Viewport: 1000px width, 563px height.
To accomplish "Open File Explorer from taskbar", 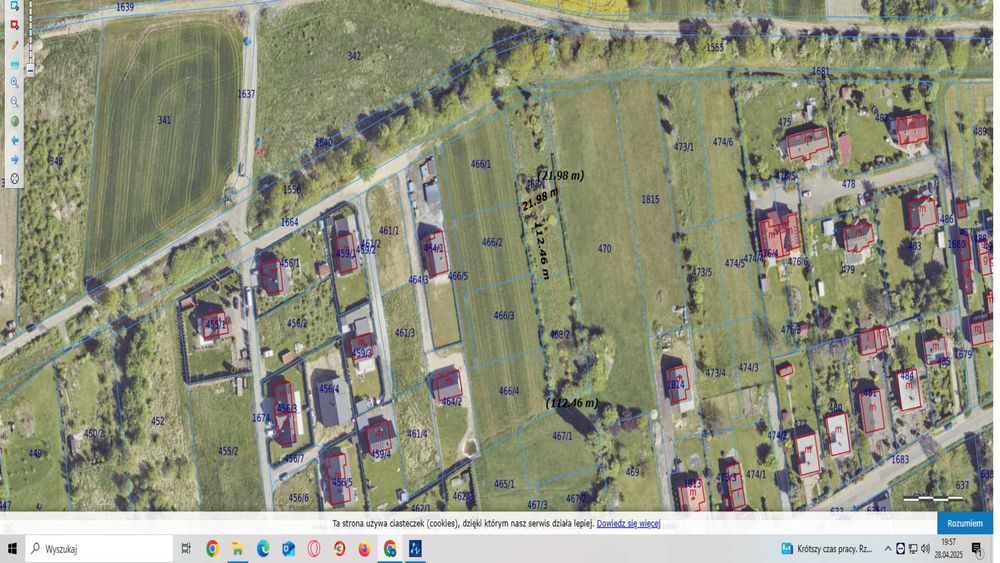I will pyautogui.click(x=237, y=548).
